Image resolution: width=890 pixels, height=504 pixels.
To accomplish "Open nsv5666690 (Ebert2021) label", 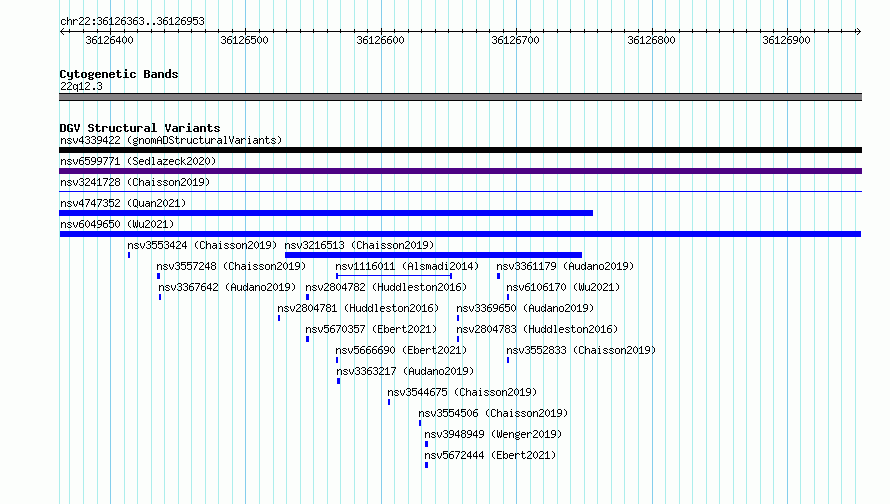I will (x=401, y=350).
